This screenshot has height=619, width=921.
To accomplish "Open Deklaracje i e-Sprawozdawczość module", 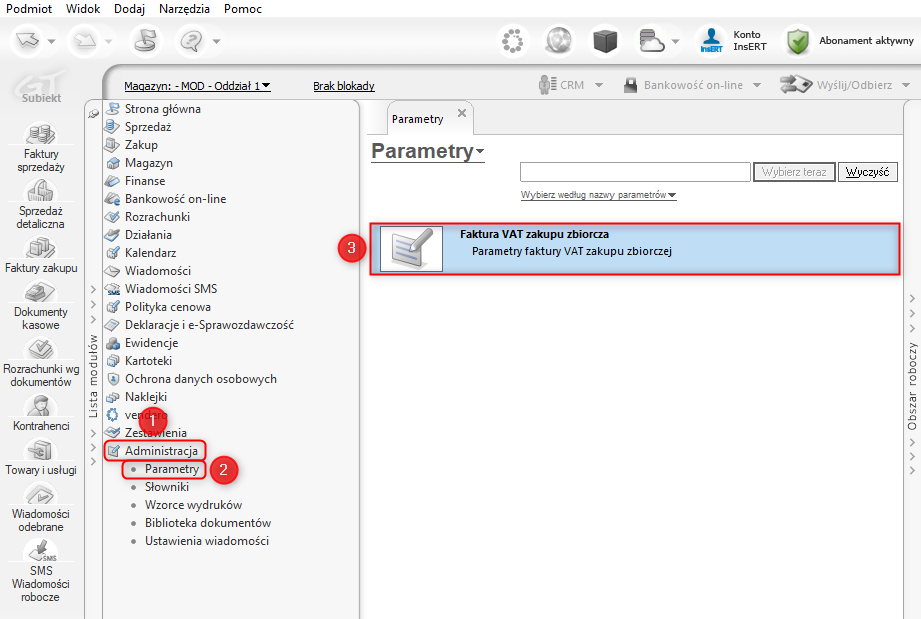I will pyautogui.click(x=200, y=325).
